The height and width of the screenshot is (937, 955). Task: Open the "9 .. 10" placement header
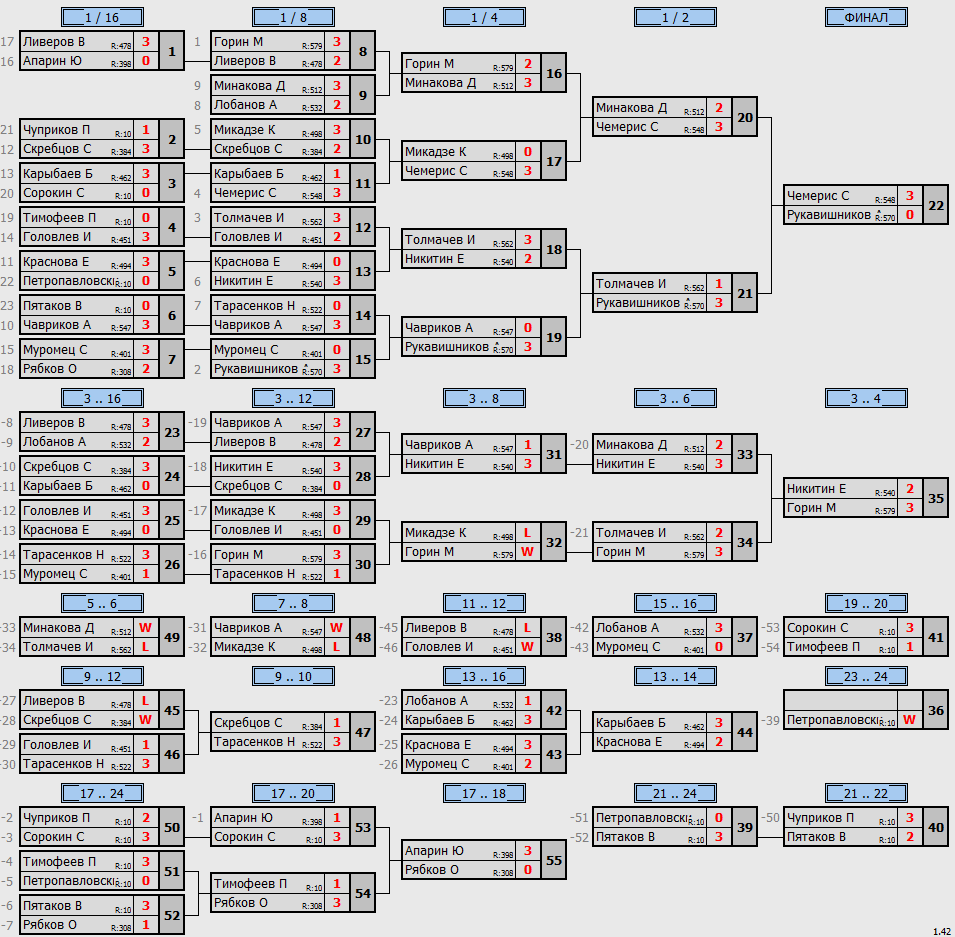click(293, 676)
